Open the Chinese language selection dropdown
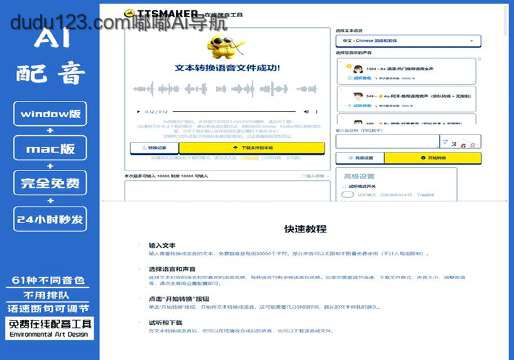 408,41
